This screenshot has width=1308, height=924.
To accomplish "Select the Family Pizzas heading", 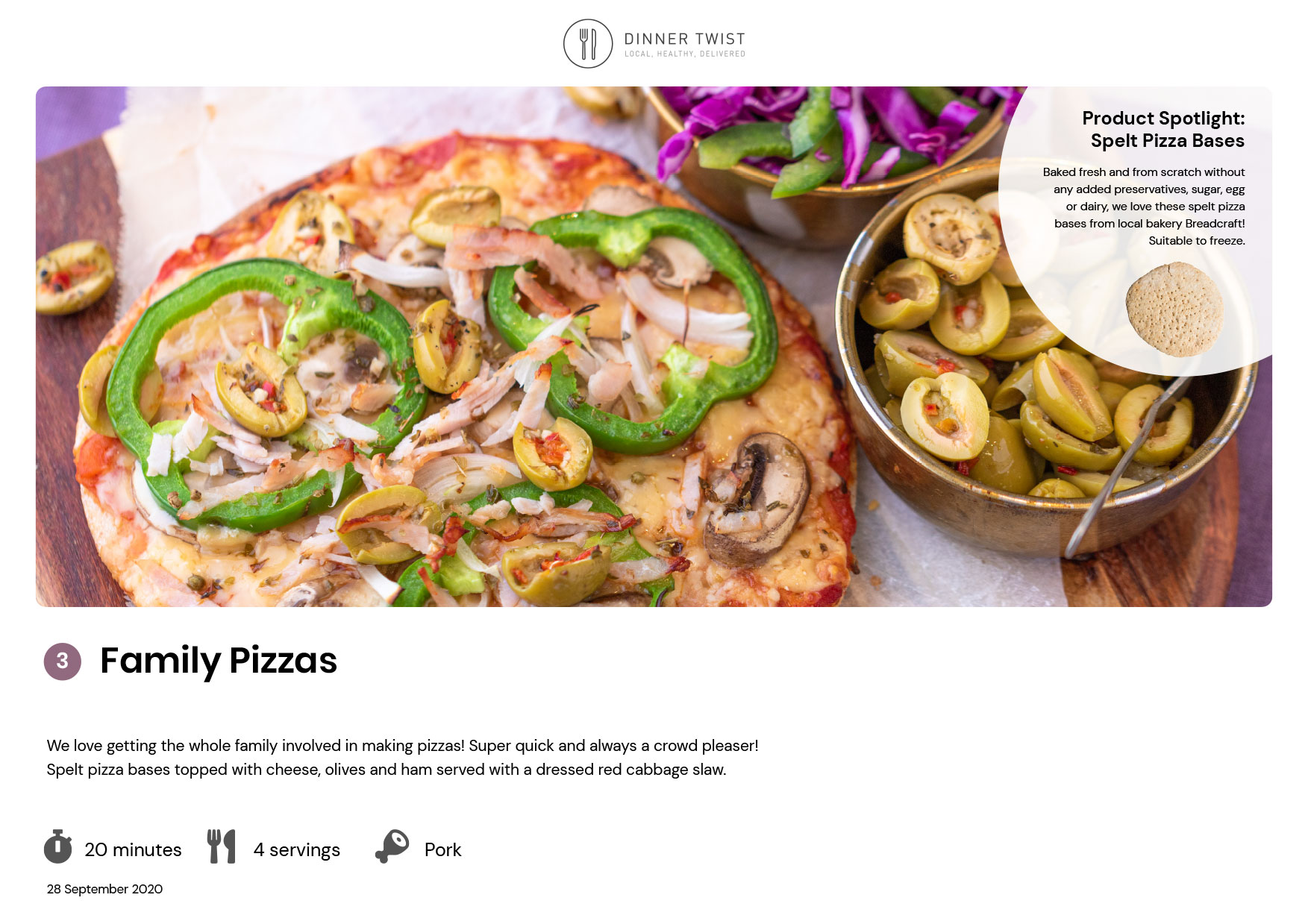I will pos(219,661).
